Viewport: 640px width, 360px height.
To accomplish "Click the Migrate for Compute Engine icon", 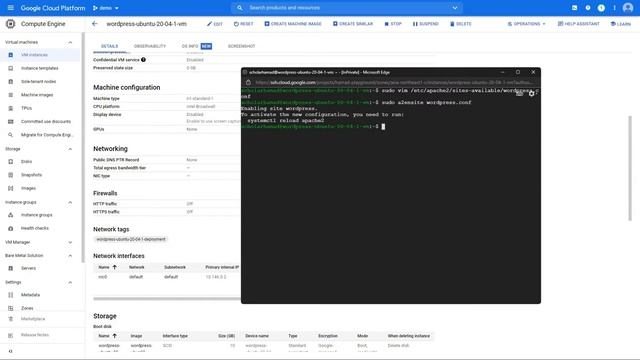I will (x=11, y=135).
